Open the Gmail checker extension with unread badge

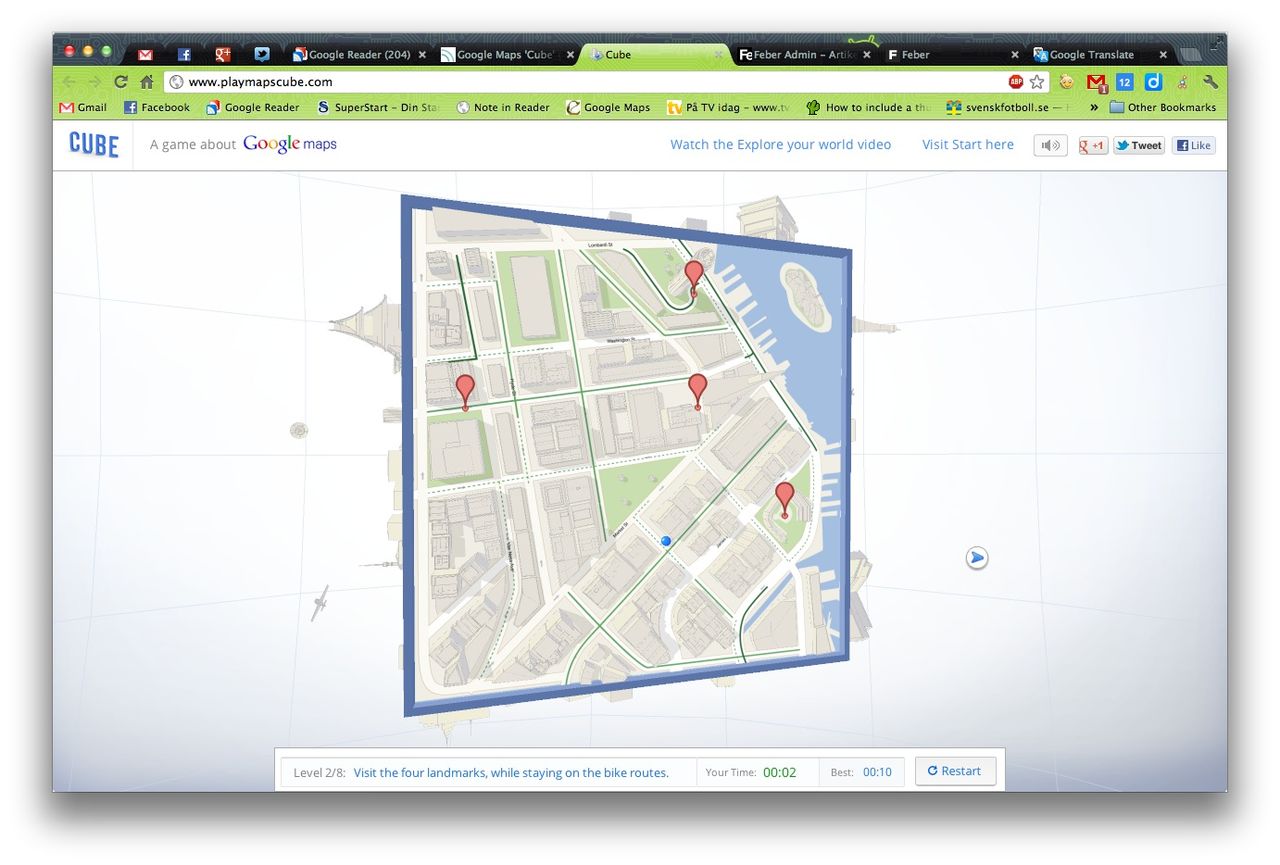point(1097,83)
